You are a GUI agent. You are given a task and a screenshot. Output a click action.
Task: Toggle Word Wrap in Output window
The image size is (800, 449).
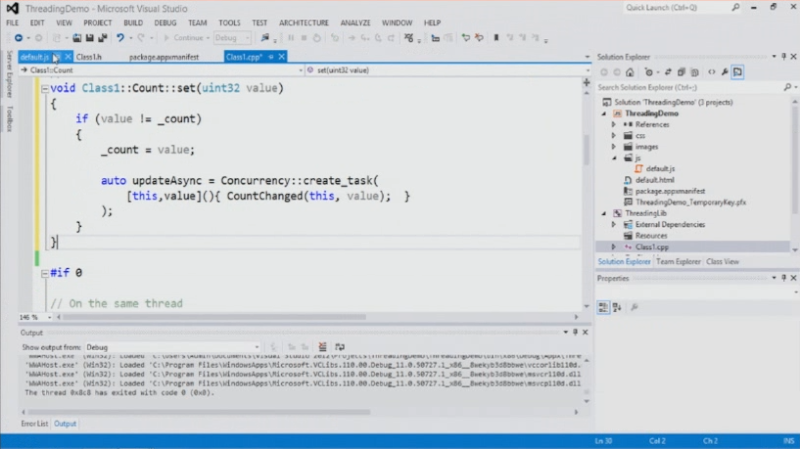coord(340,347)
